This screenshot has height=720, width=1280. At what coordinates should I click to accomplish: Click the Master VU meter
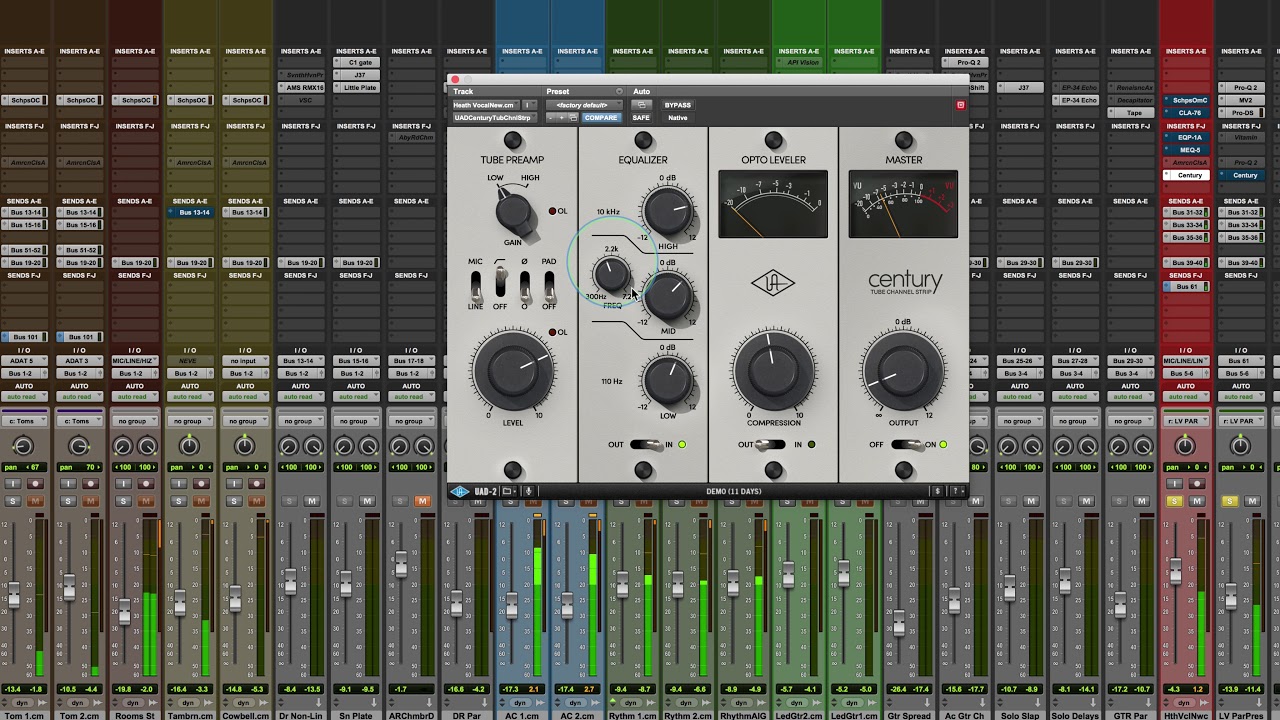pos(903,204)
